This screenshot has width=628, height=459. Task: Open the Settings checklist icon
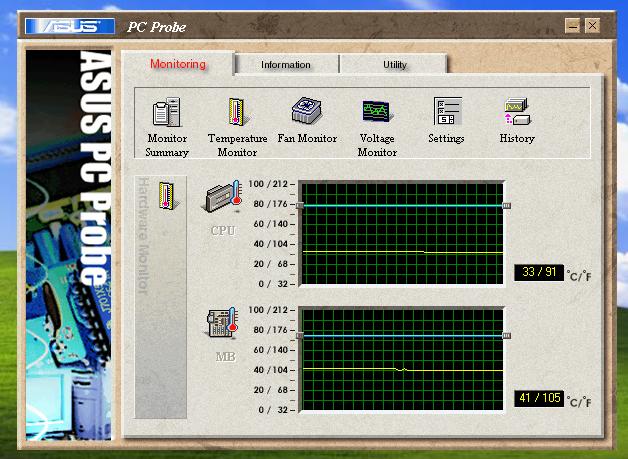click(448, 111)
